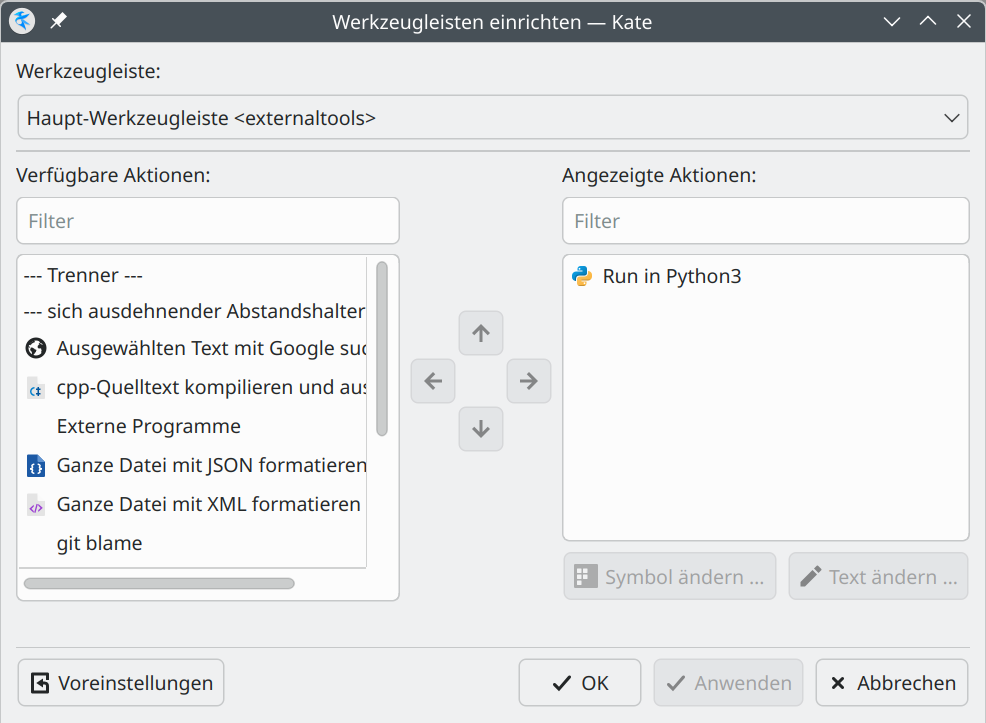Click the move down arrow button
This screenshot has height=723, width=986.
click(481, 429)
